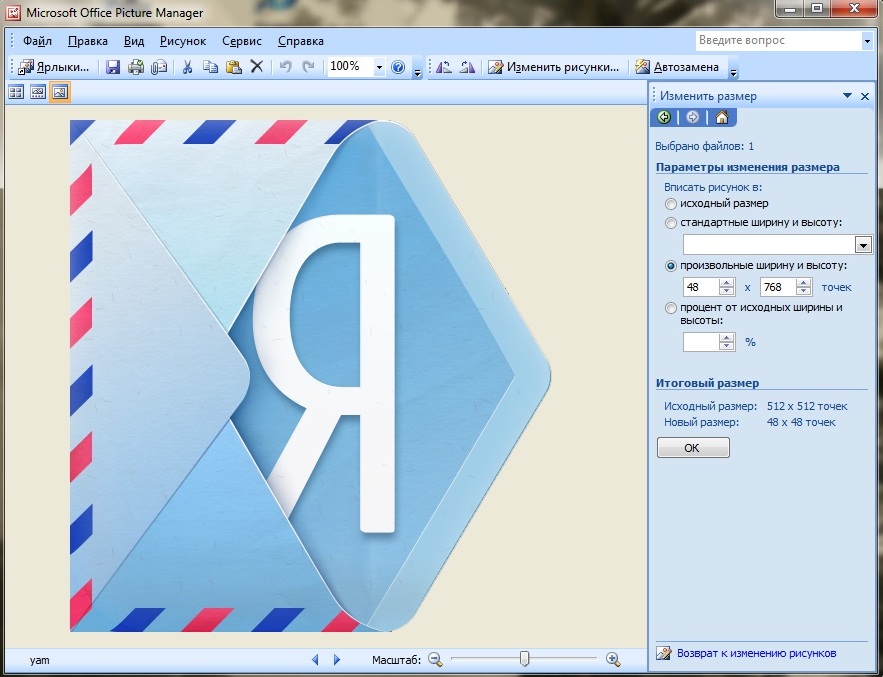The width and height of the screenshot is (883, 677).
Task: Cut with the scissors icon
Action: (188, 67)
